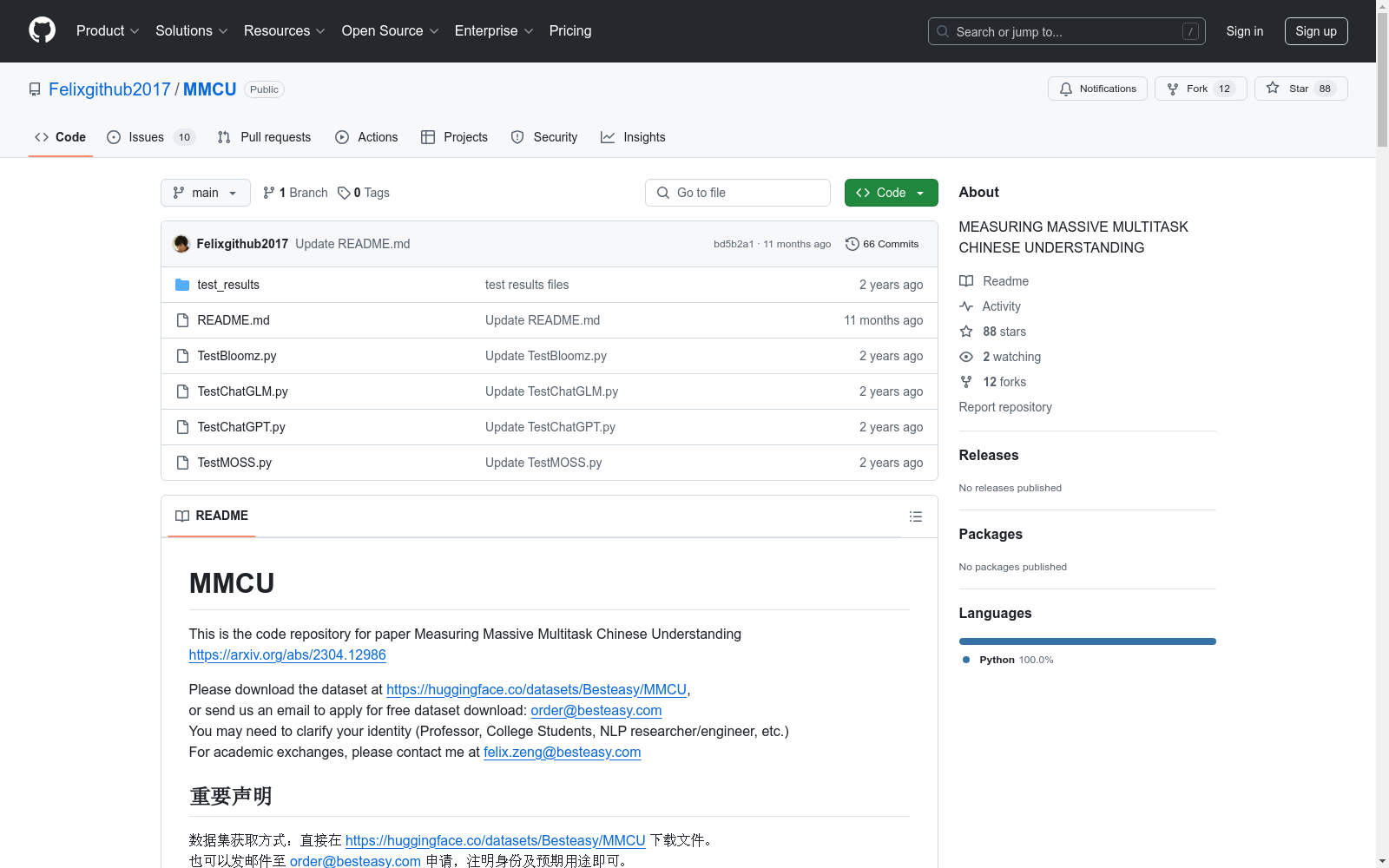Click Sign in link

coord(1244,31)
